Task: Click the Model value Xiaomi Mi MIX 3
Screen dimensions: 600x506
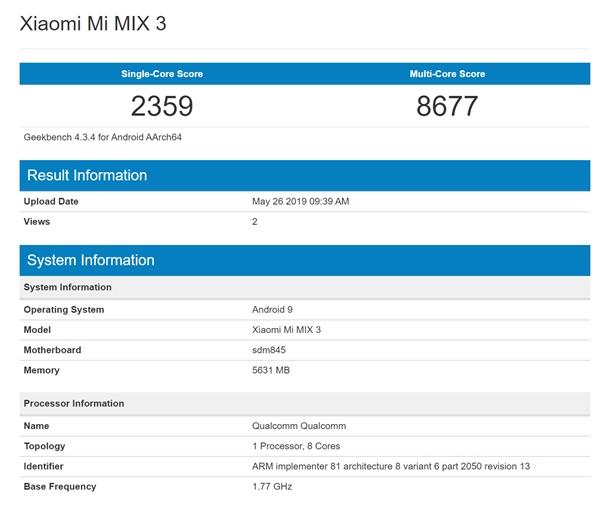Action: (x=286, y=330)
